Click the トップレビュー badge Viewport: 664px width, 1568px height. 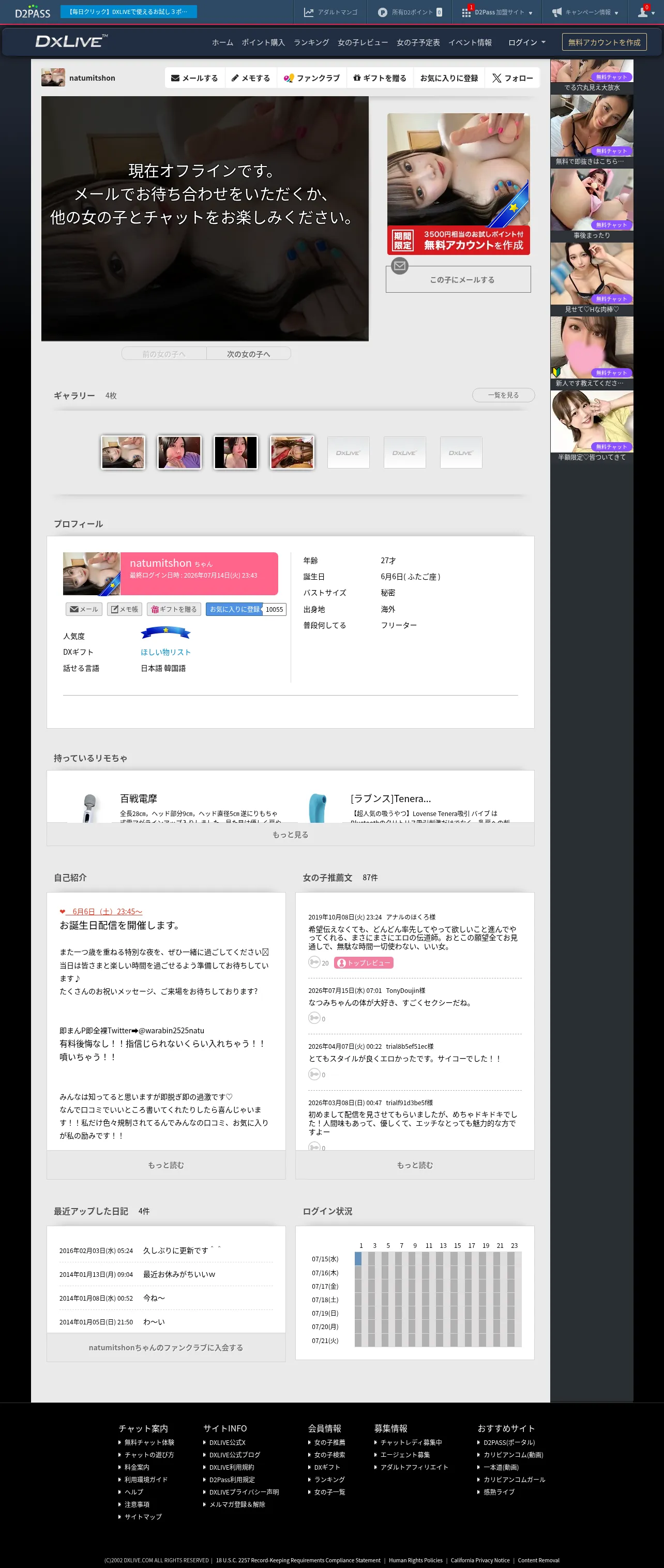pyautogui.click(x=364, y=963)
